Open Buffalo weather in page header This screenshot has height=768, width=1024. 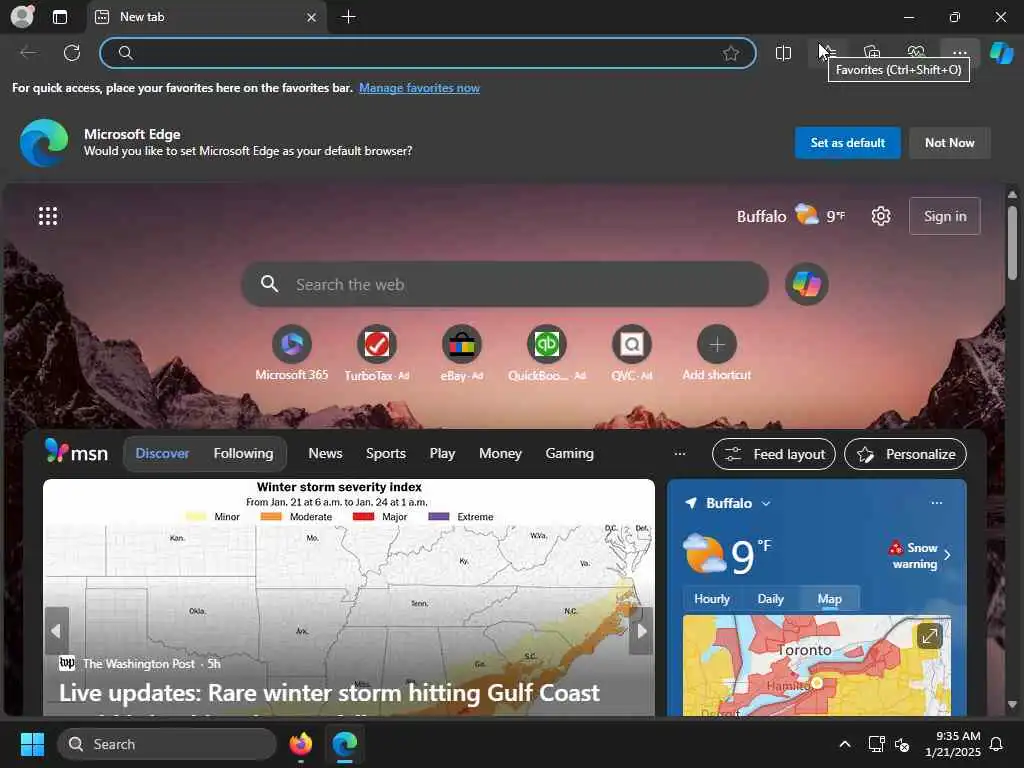(x=791, y=216)
